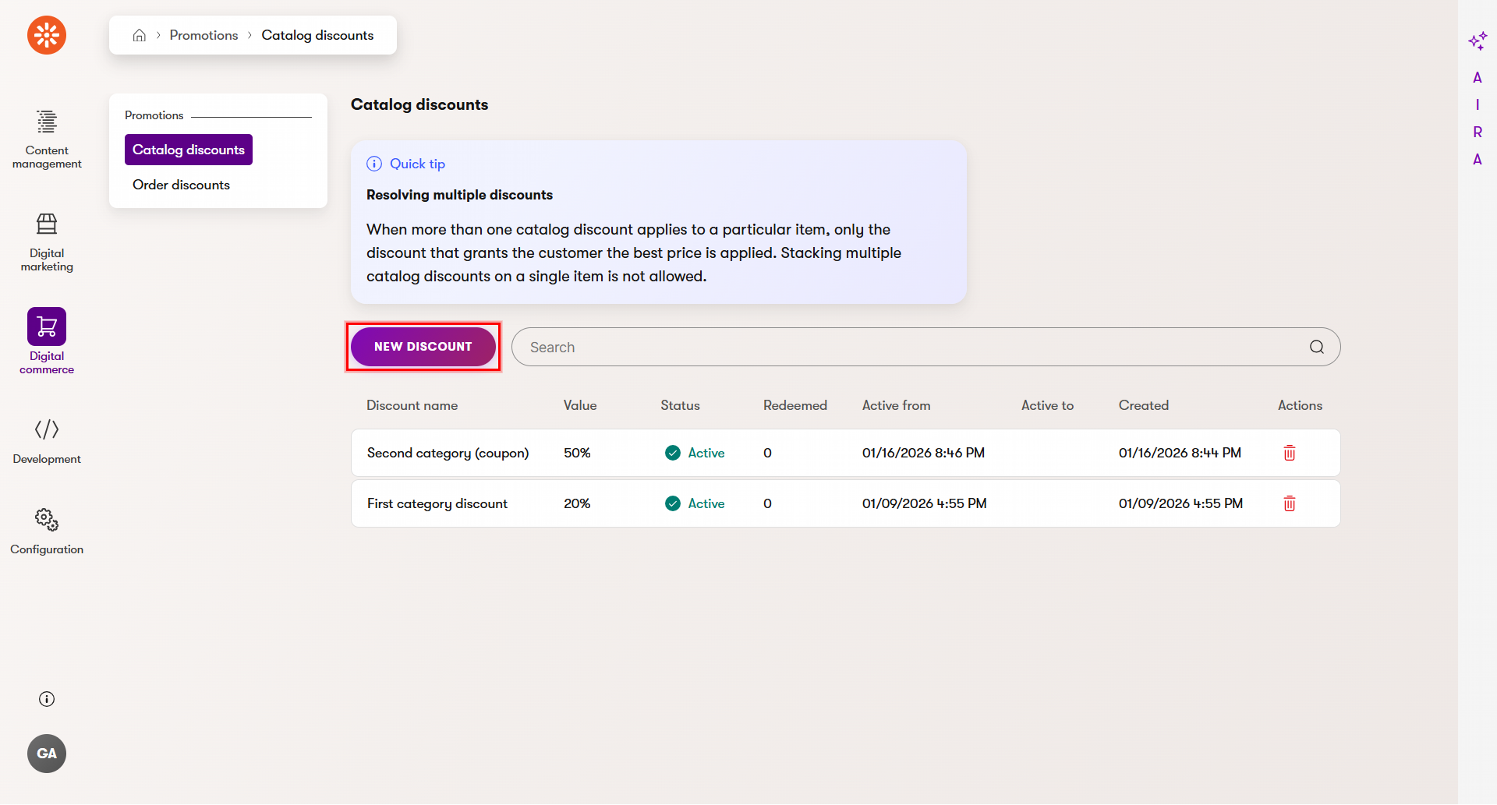This screenshot has height=805, width=1497.
Task: Click the Kentico logo icon
Action: [47, 36]
